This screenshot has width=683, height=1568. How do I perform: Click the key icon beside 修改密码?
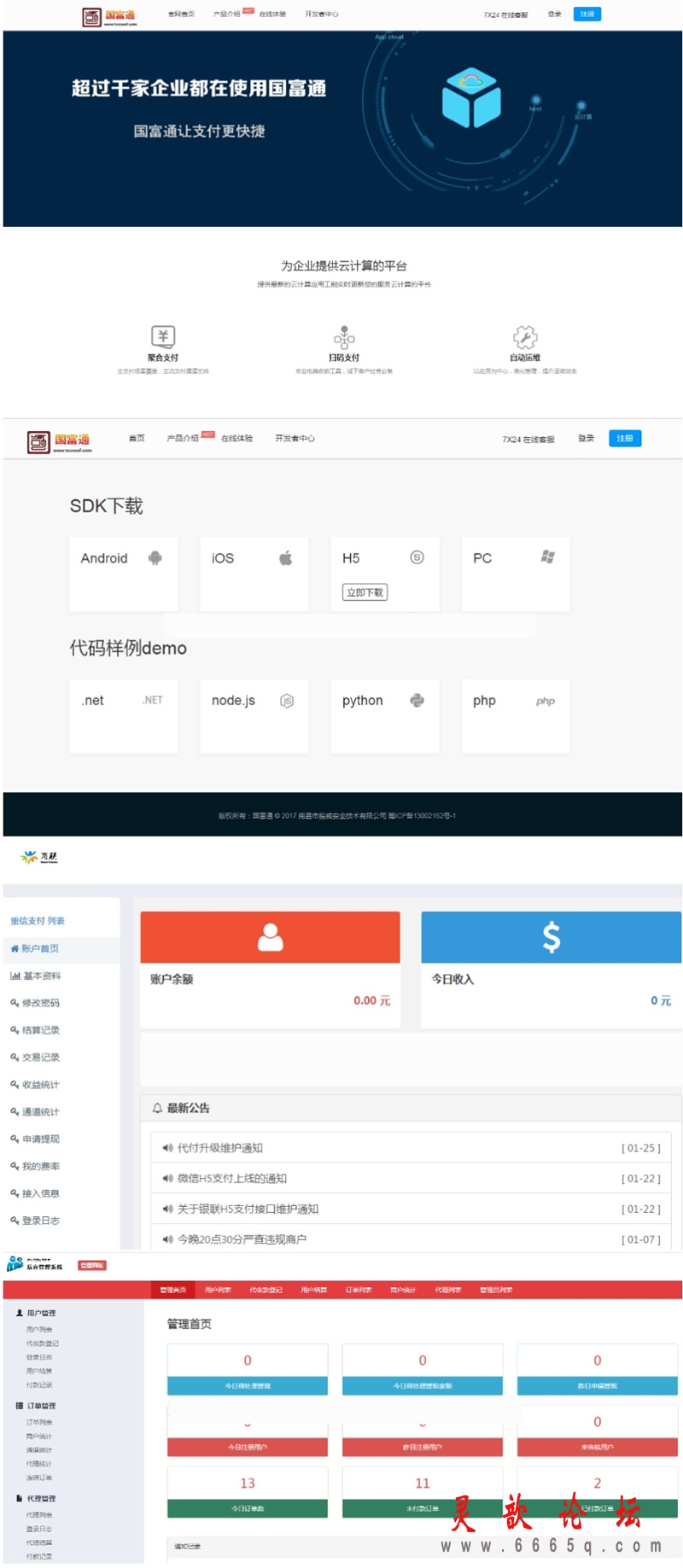pyautogui.click(x=15, y=1003)
